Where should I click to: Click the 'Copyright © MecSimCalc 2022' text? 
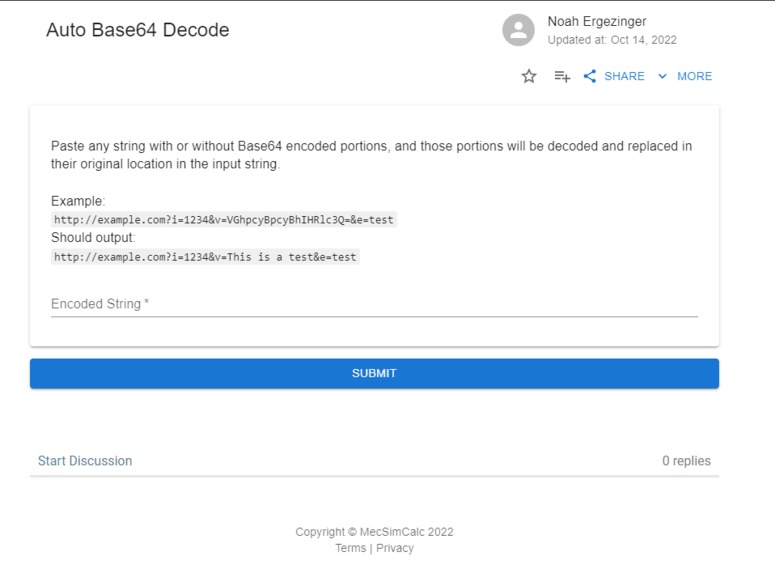coord(374,532)
